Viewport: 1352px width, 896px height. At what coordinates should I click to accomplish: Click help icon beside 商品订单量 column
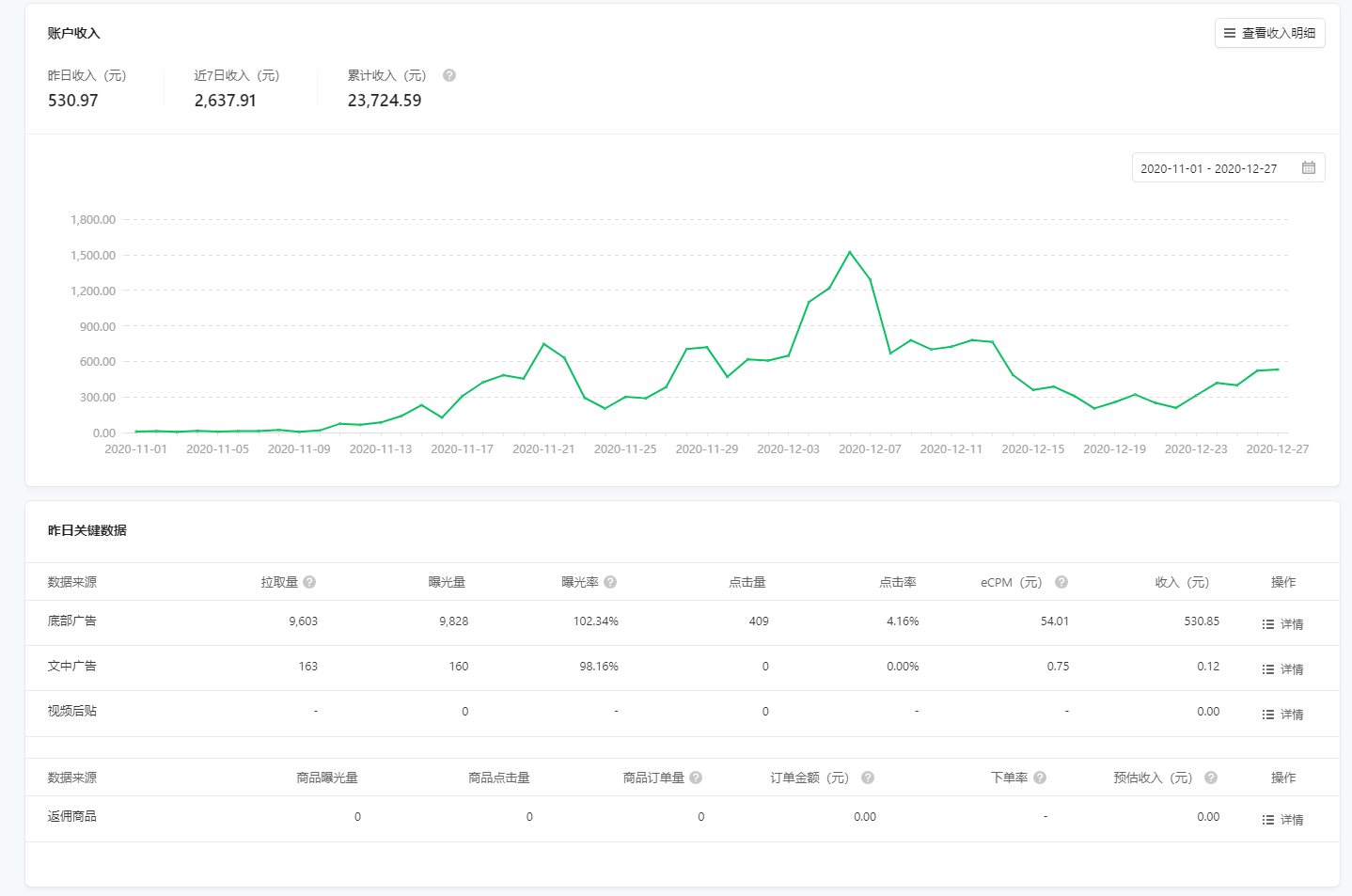tap(696, 778)
